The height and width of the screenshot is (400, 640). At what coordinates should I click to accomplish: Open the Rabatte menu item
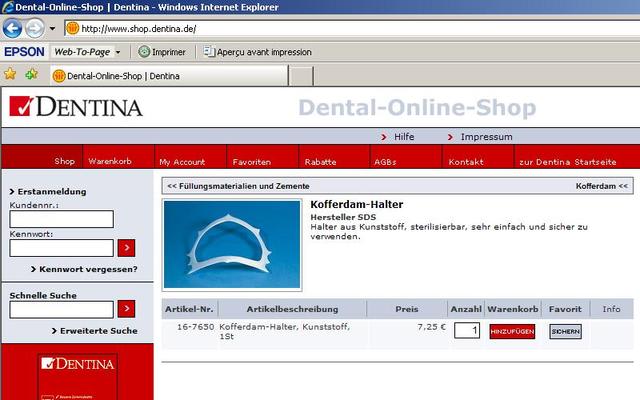click(x=320, y=162)
